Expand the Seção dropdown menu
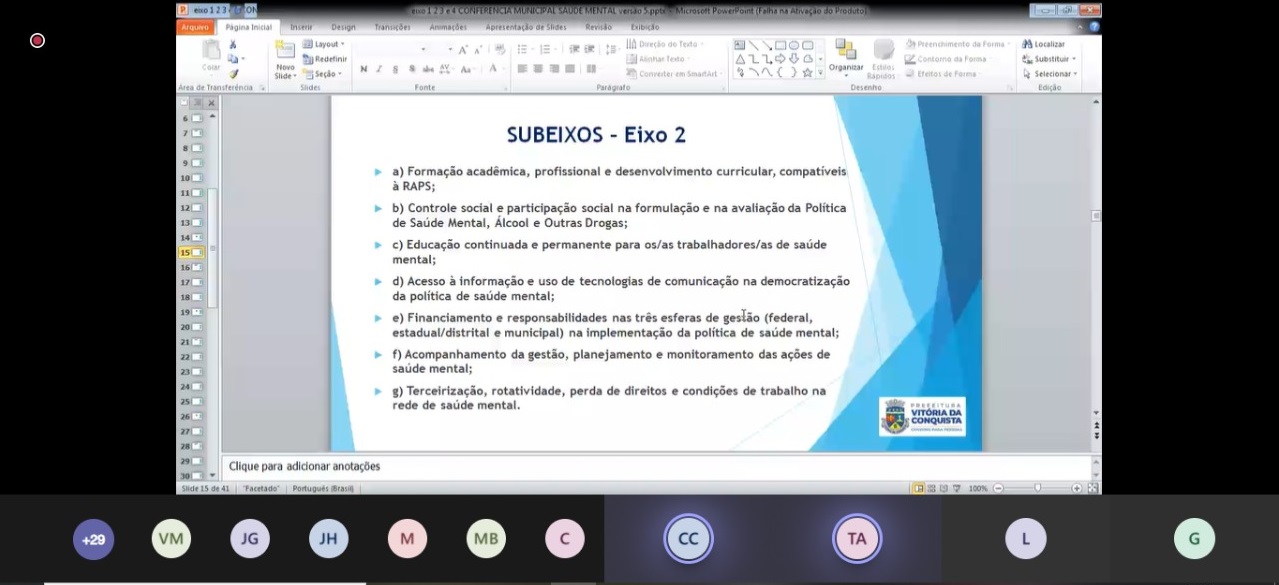 tap(324, 74)
